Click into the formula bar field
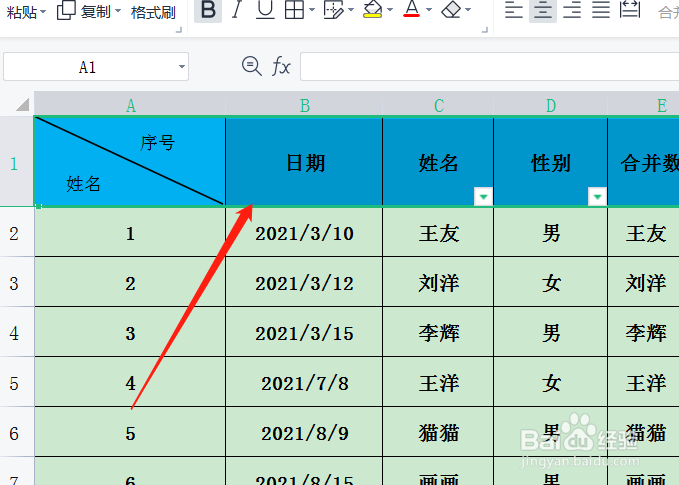679x485 pixels. pyautogui.click(x=489, y=67)
